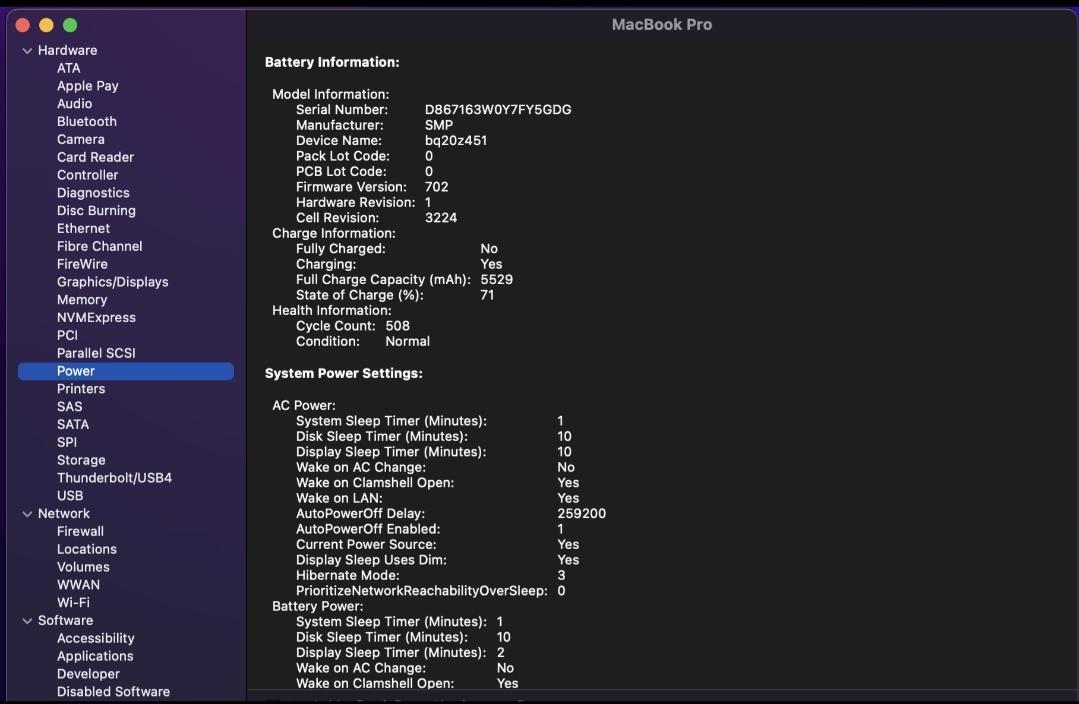Open the Wi-Fi network entry
This screenshot has height=704, width=1079.
(73, 603)
